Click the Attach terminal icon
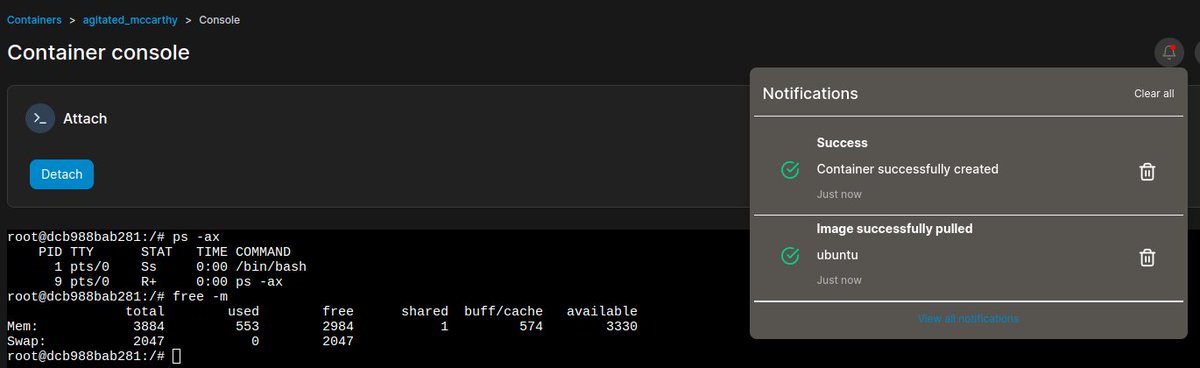The height and width of the screenshot is (368, 1200). tap(39, 118)
